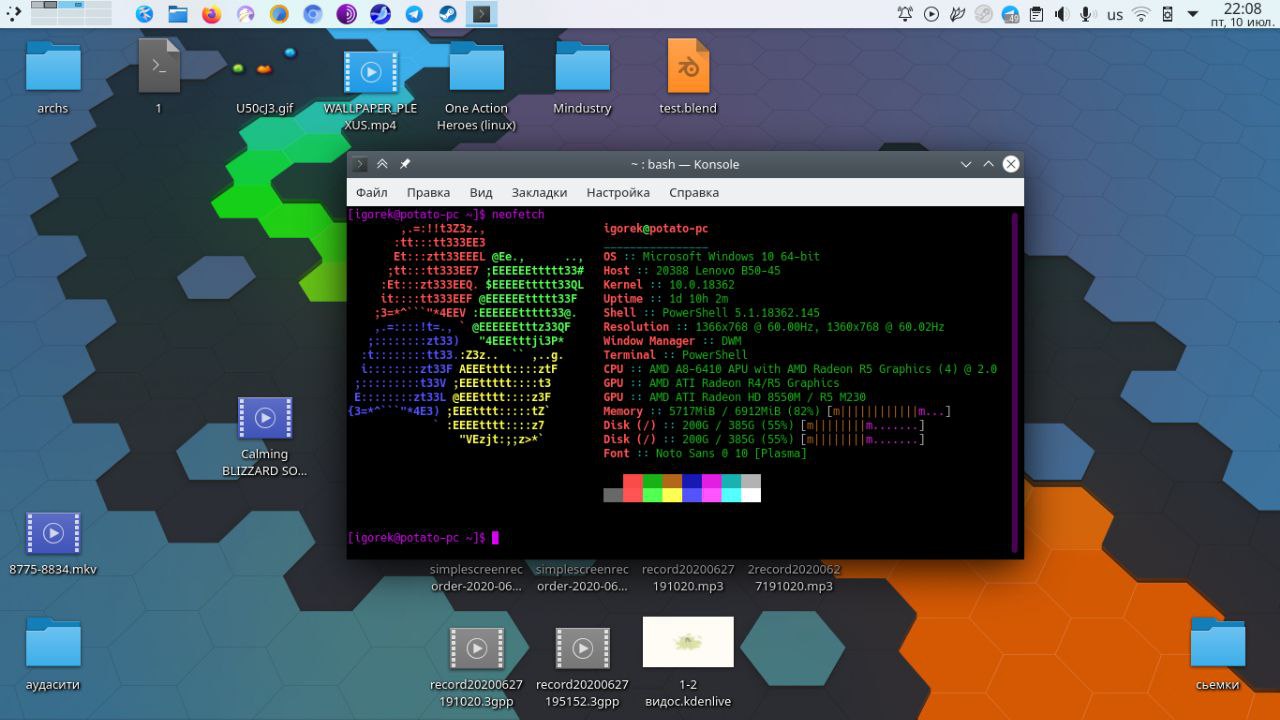This screenshot has width=1280, height=720.
Task: Toggle pin on all desktops for Konsole
Action: point(405,164)
